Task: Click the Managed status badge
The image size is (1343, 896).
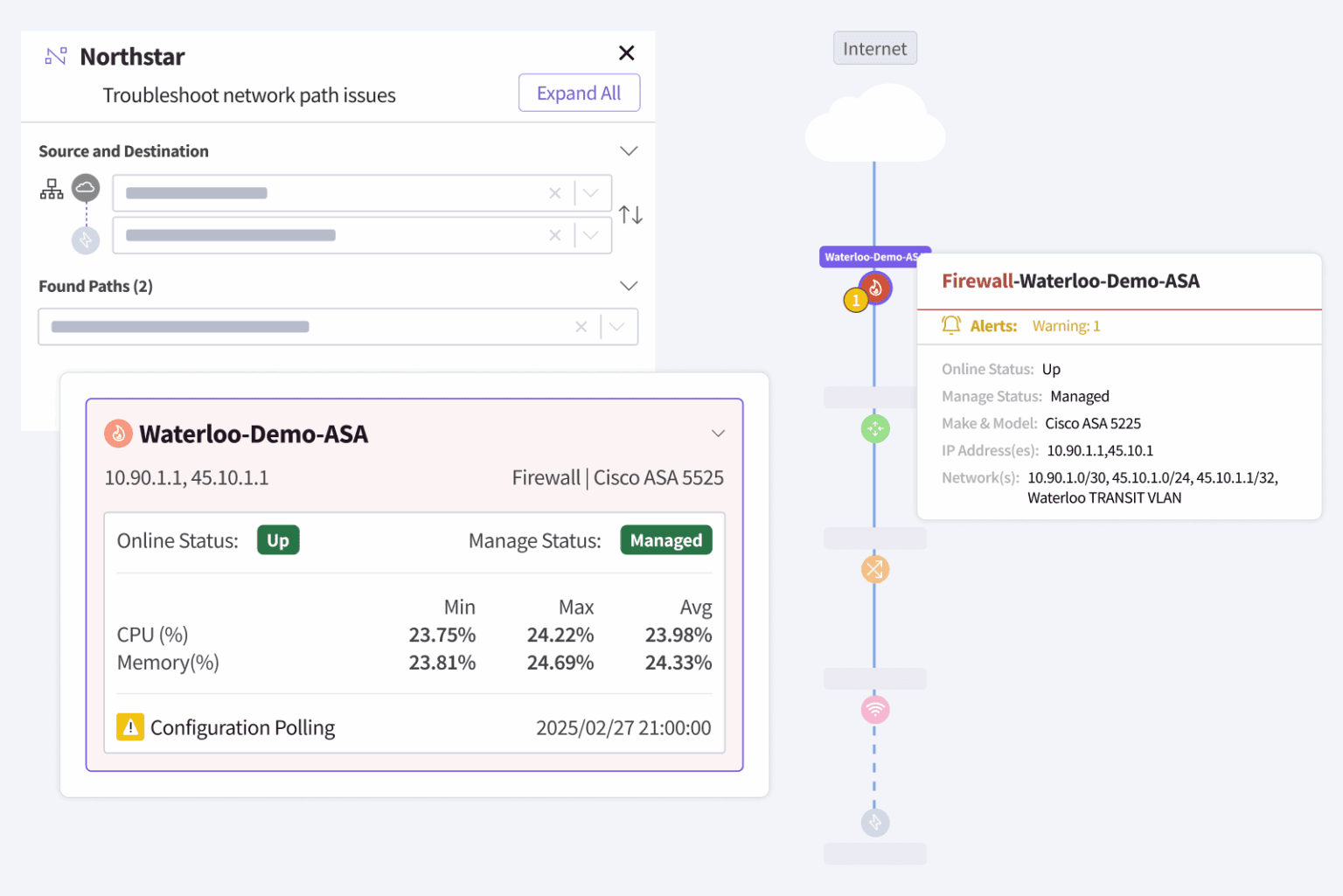Action: point(665,540)
